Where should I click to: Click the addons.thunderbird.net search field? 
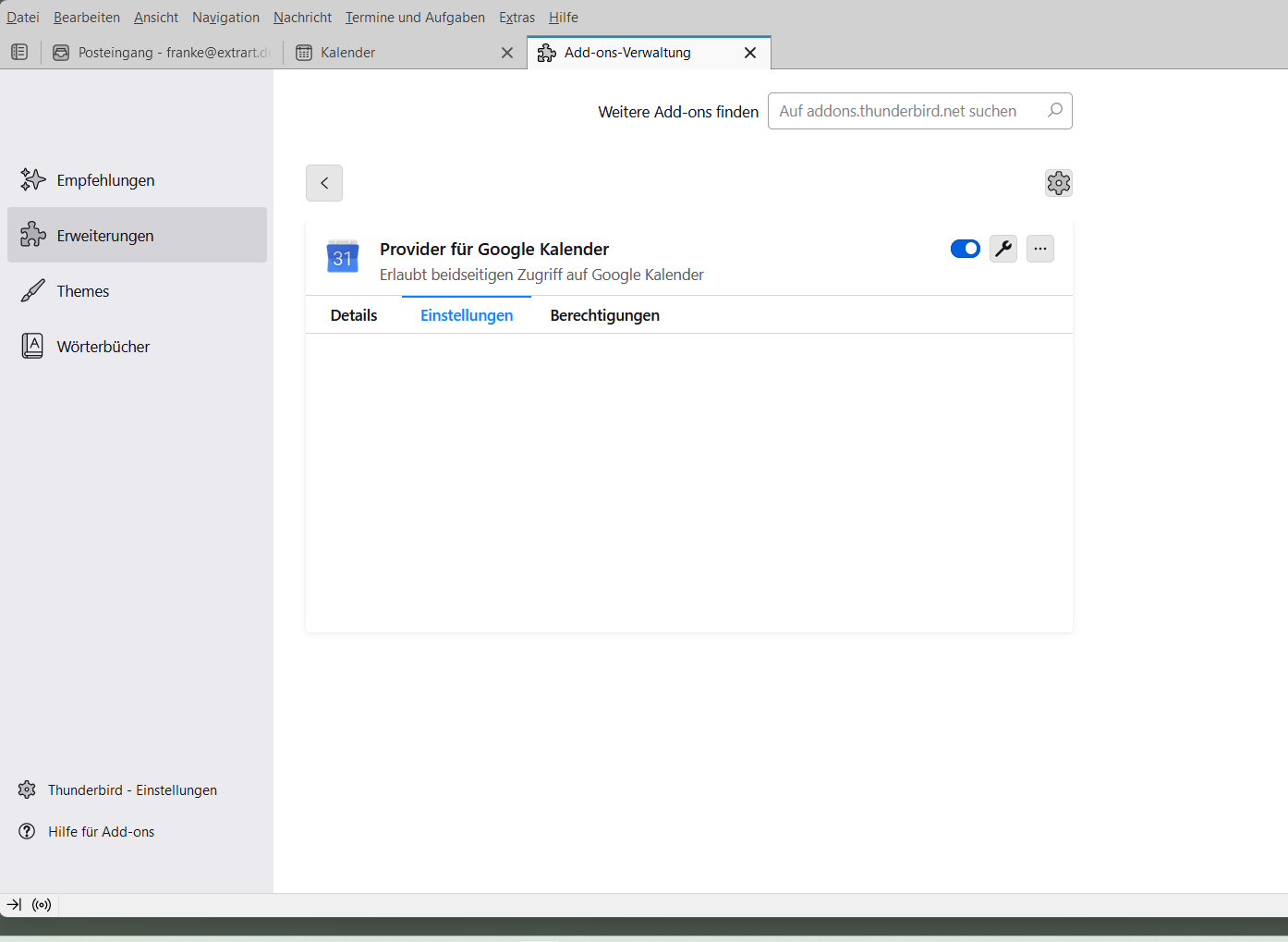tap(905, 111)
